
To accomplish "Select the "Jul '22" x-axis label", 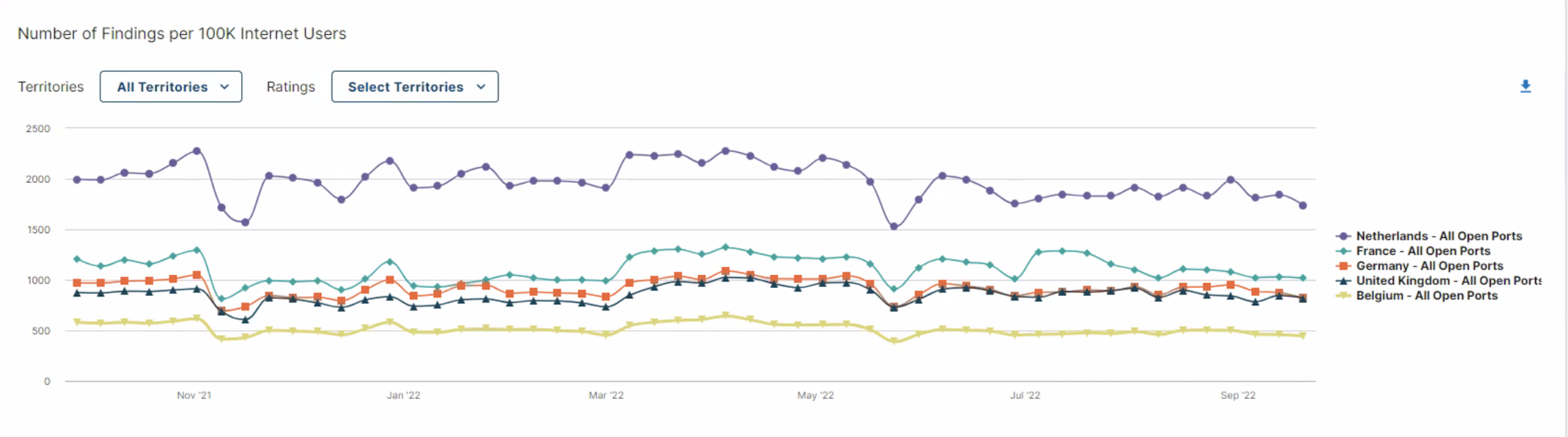I will [x=1025, y=395].
